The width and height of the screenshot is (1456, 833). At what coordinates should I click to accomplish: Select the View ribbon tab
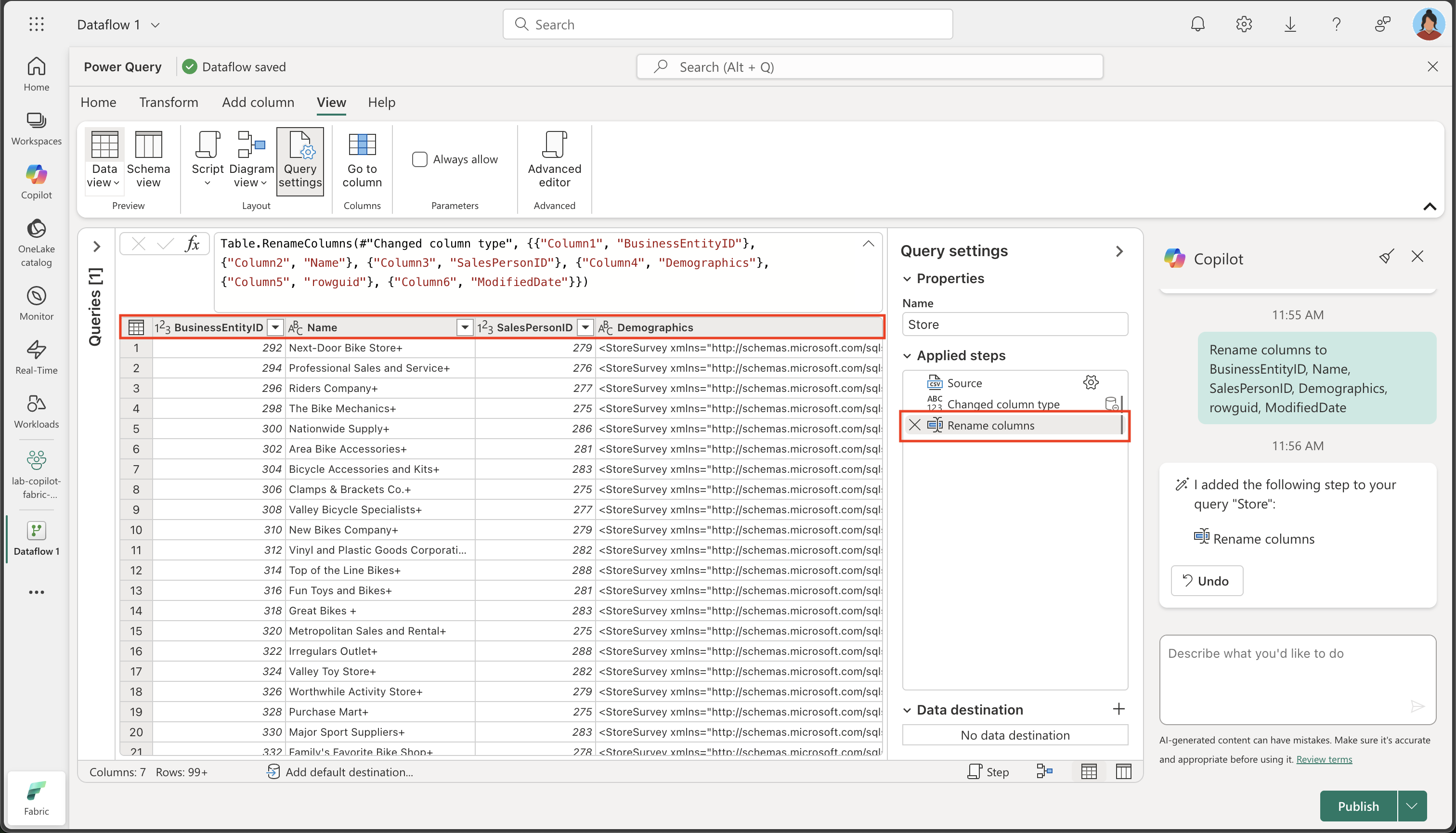click(331, 103)
